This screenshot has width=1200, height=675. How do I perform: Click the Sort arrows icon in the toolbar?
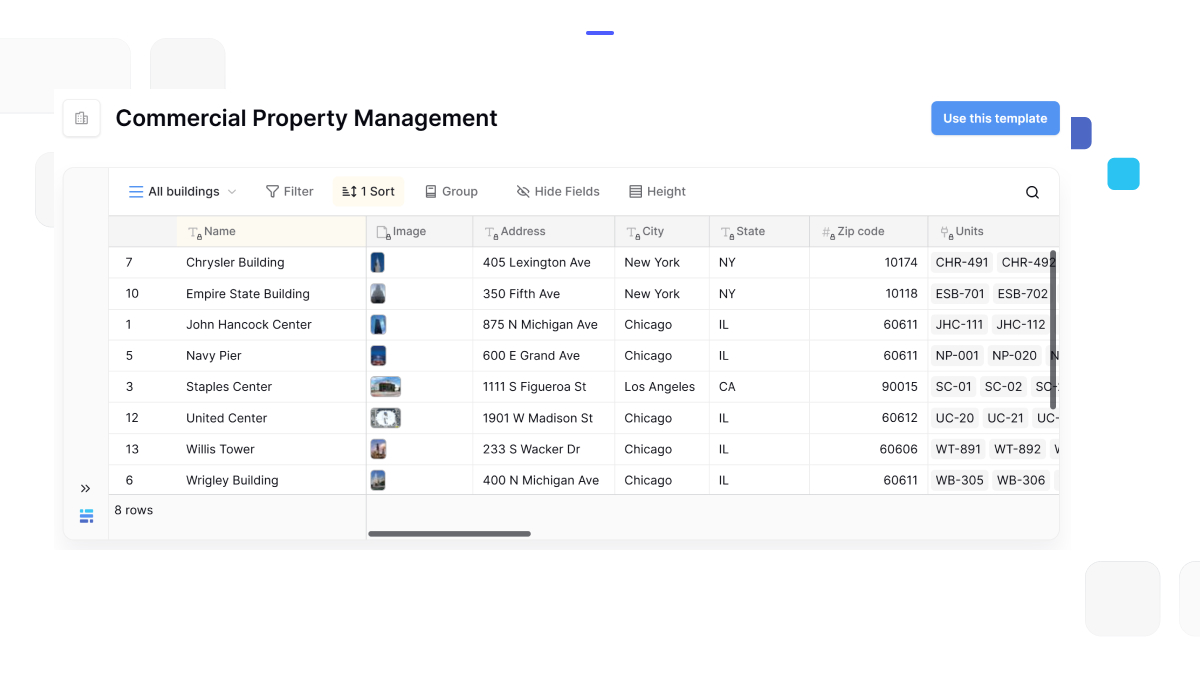click(350, 190)
